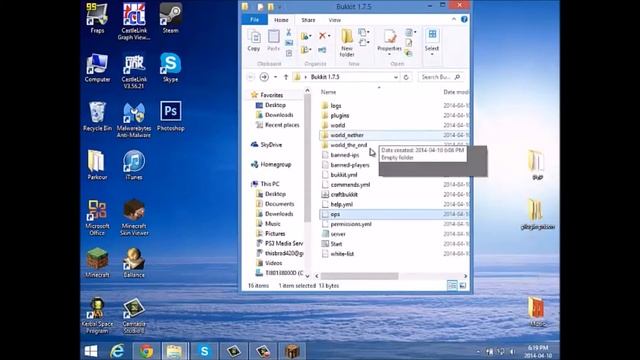Select the Steam desktop icon
This screenshot has width=640, height=360.
pos(171,18)
